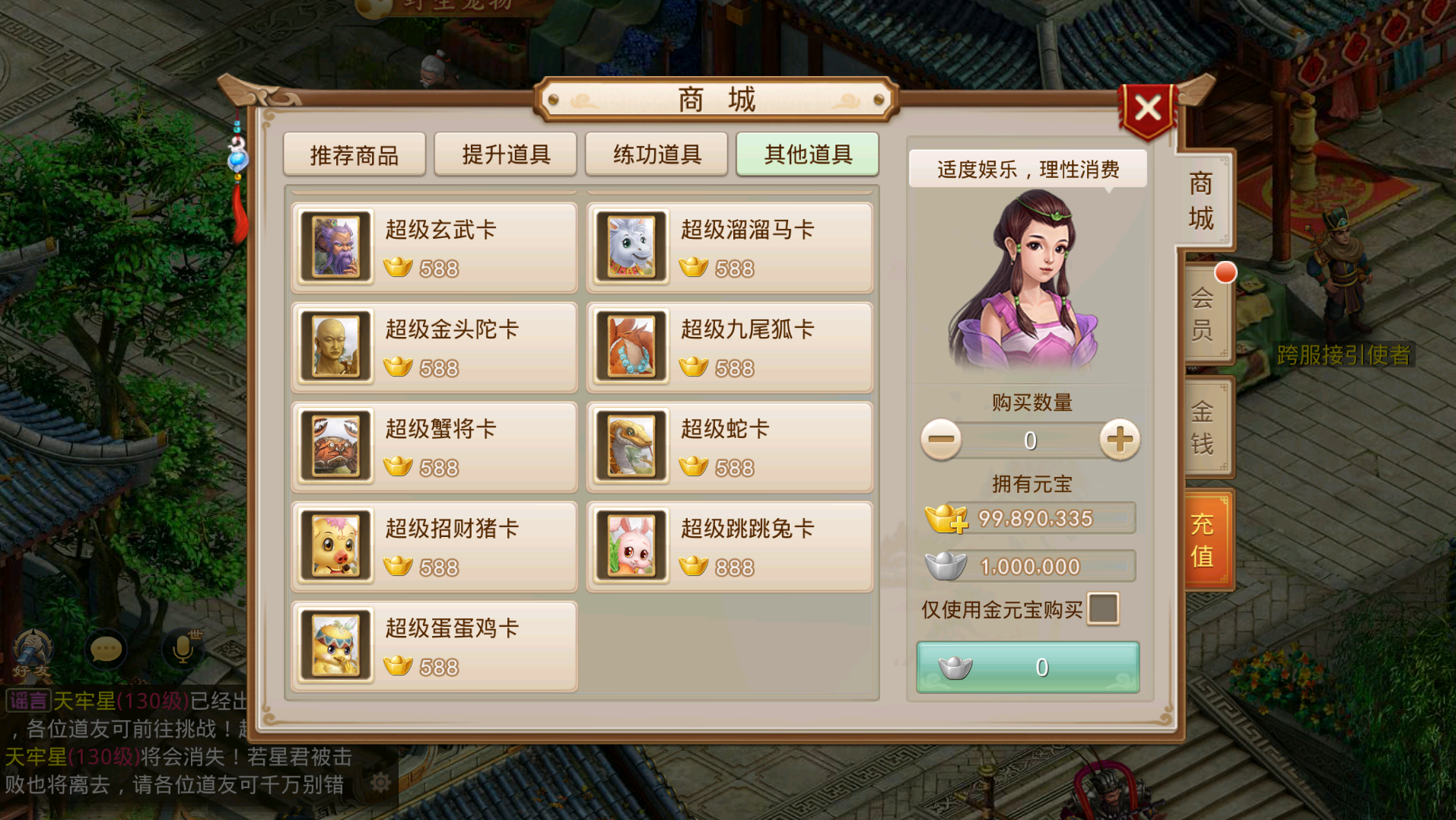Click the purchase quantity number field
The height and width of the screenshot is (820, 1456).
1030,440
